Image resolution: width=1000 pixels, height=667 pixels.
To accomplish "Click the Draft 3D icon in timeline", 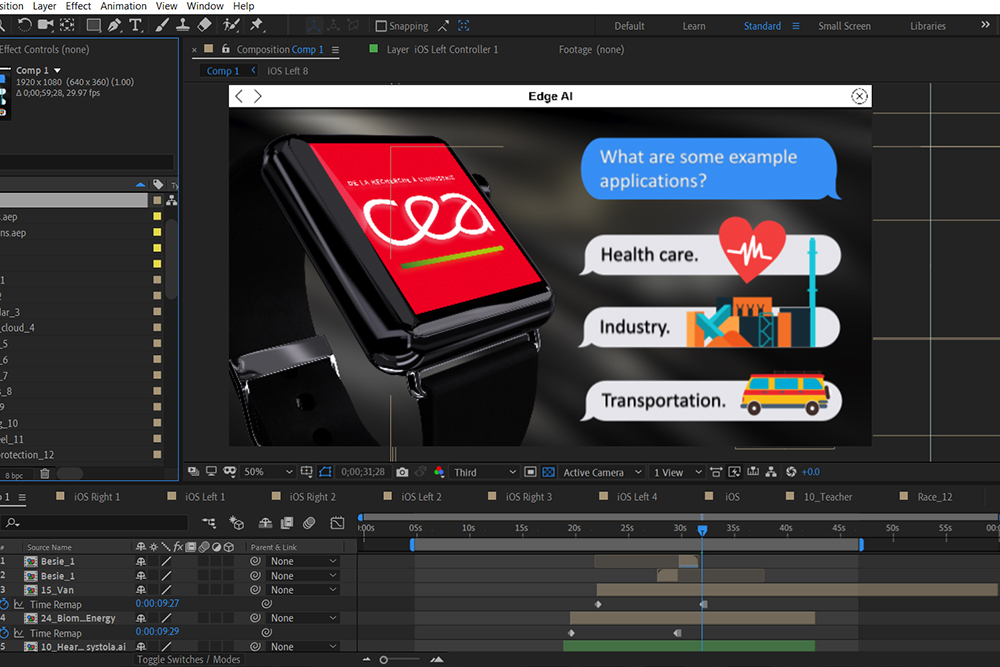I will point(237,523).
